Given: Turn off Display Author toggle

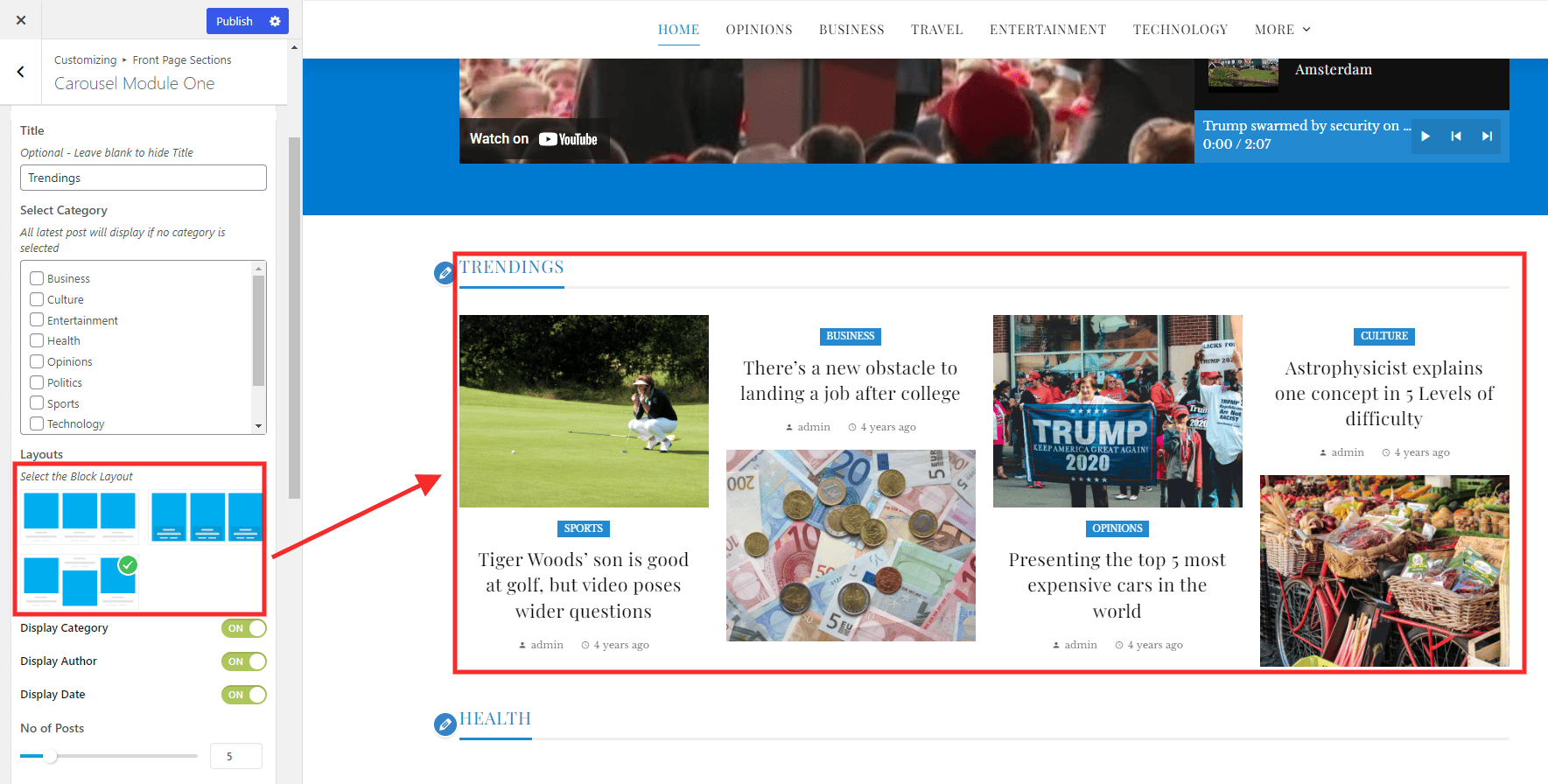Looking at the screenshot, I should coord(244,661).
